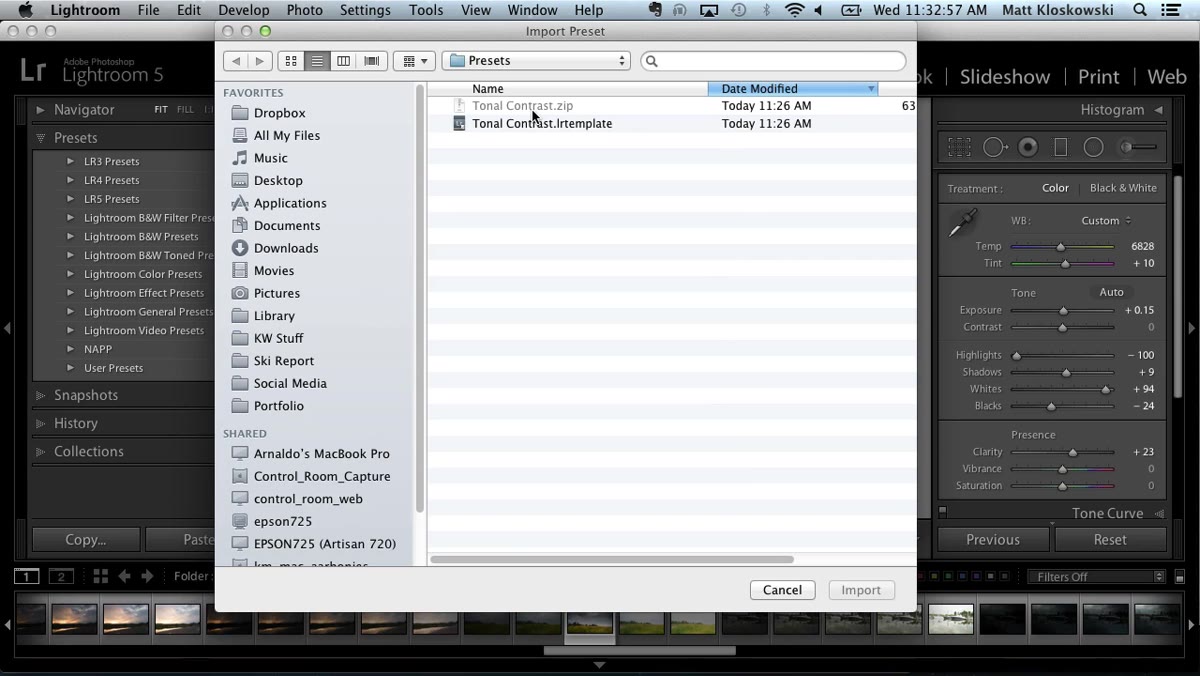Go forward with filmstrip right arrow icon
The width and height of the screenshot is (1200, 676).
147,576
